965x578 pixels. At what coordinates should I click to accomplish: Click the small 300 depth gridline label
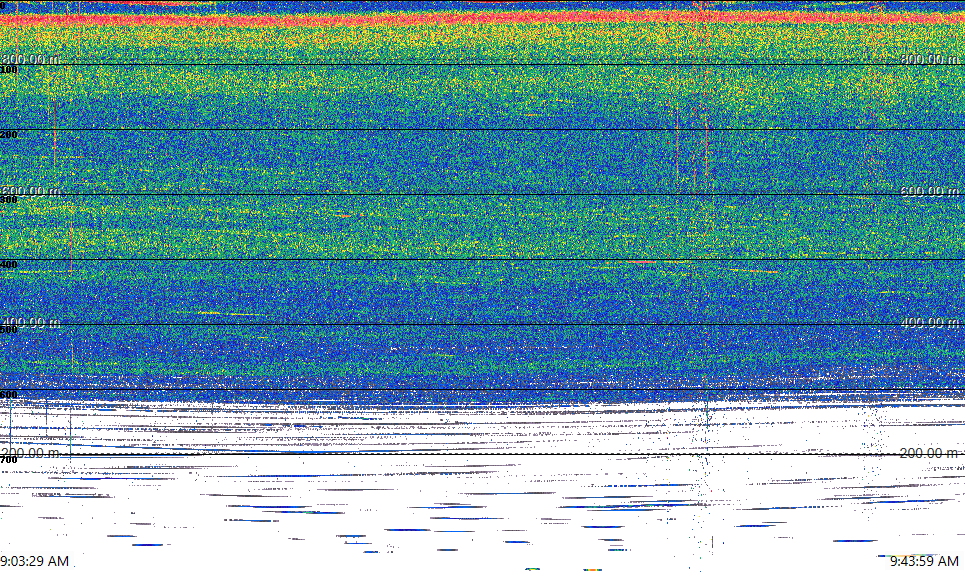[x=9, y=199]
